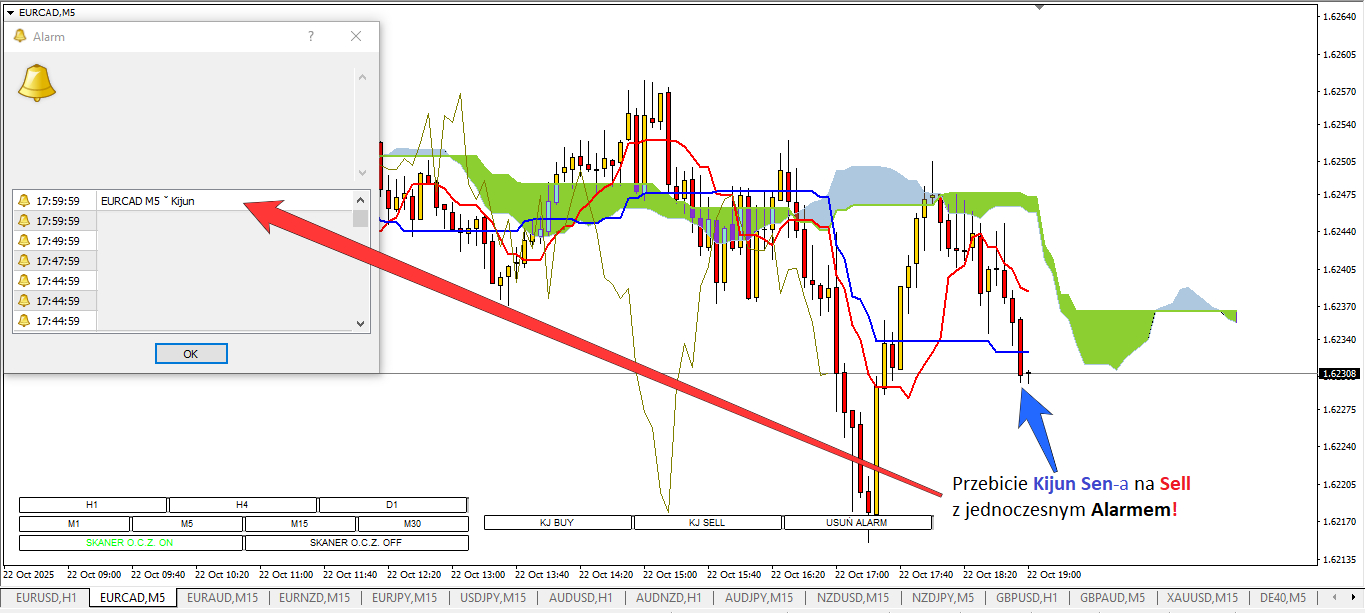Select bell icon of the 17:47:59 alert
Image resolution: width=1365 pixels, height=613 pixels.
24,261
